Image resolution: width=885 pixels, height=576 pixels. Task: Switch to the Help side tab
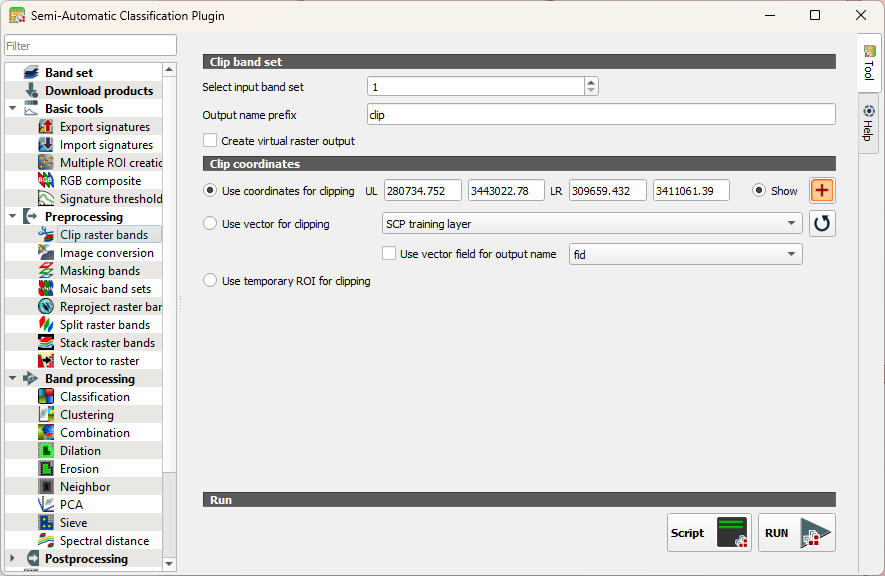pyautogui.click(x=868, y=123)
